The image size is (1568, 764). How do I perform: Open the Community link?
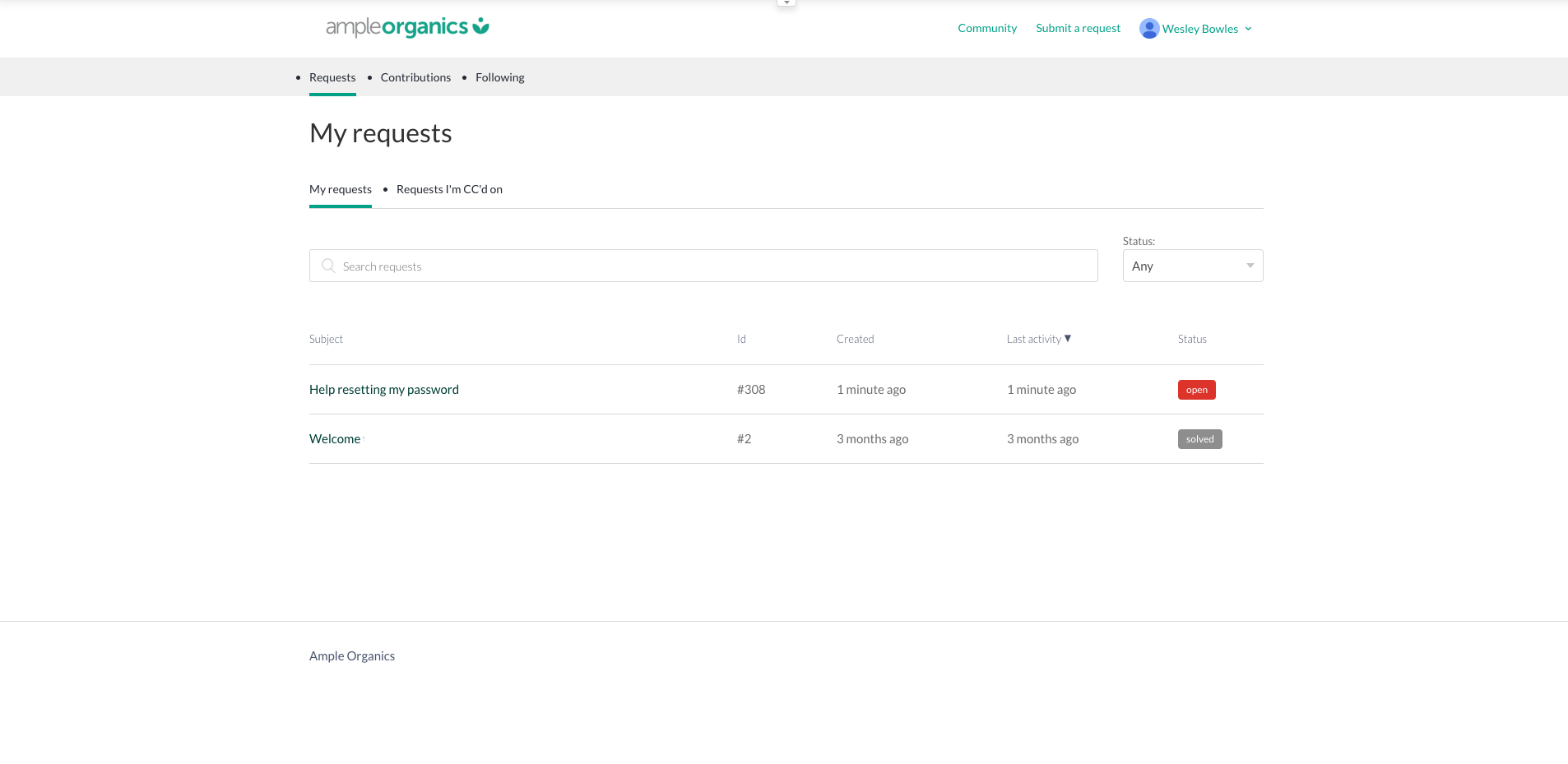tap(987, 28)
